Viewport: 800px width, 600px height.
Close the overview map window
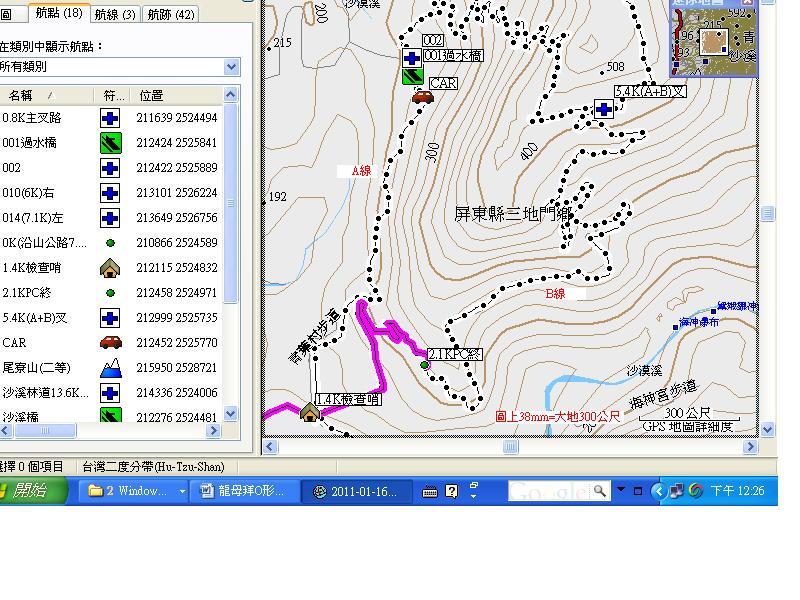(747, 2)
